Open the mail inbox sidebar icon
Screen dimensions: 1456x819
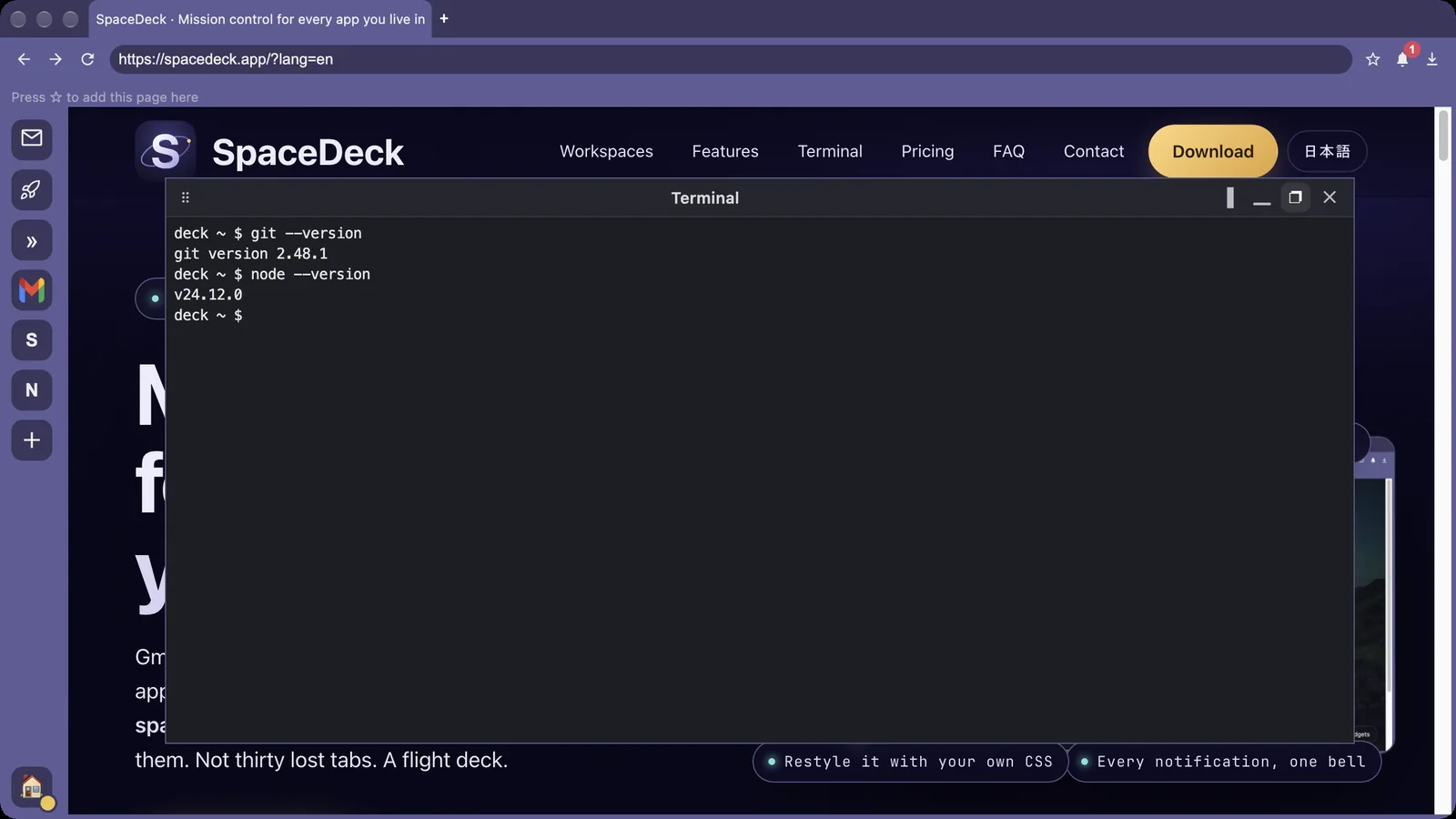pyautogui.click(x=32, y=138)
